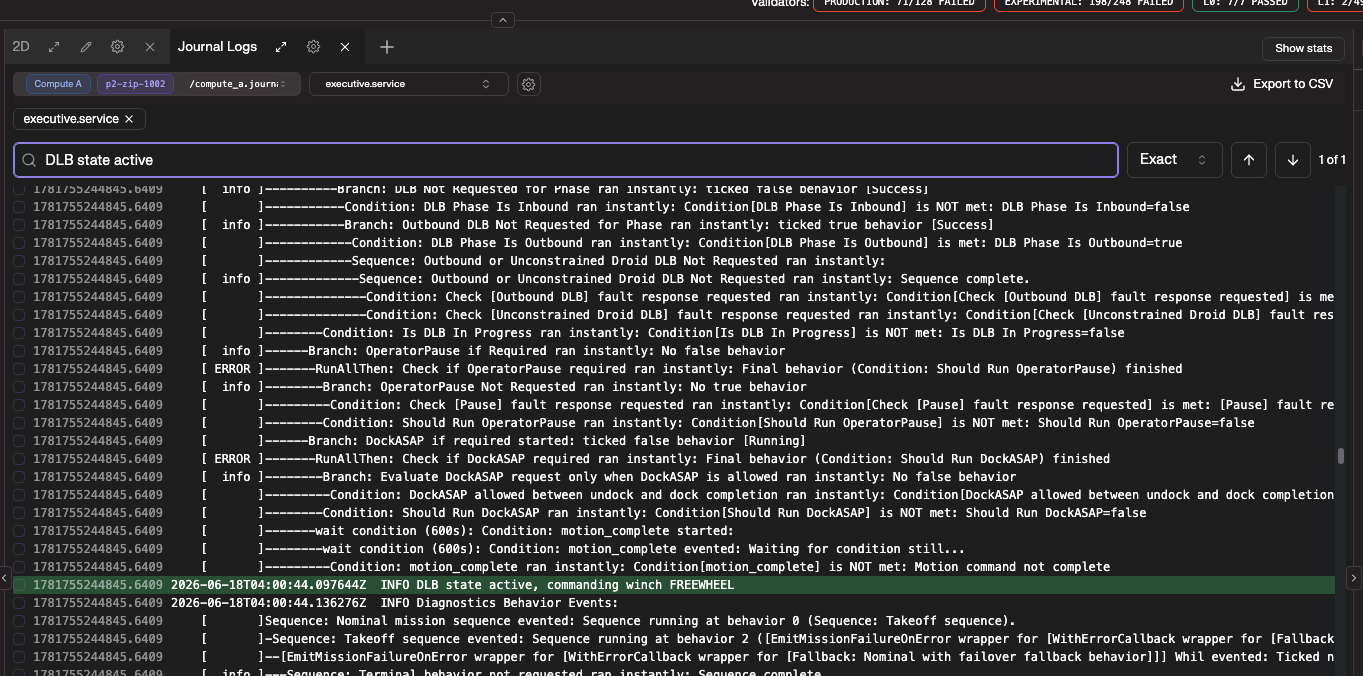Open gear settings next to executive.service dropdown
The height and width of the screenshot is (676, 1363).
coord(529,85)
